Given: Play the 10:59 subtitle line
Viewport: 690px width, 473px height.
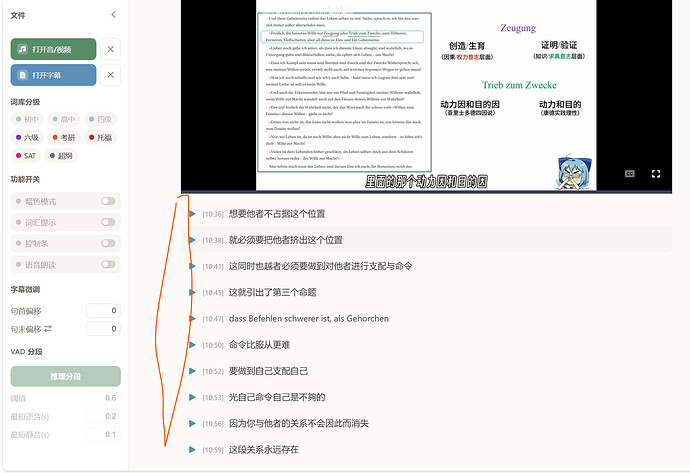Looking at the screenshot, I should [192, 450].
